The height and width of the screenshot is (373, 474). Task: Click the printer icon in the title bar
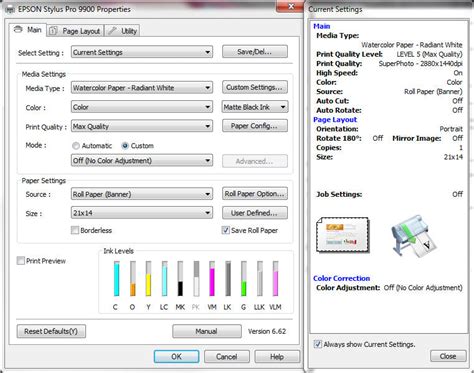pyautogui.click(x=10, y=9)
